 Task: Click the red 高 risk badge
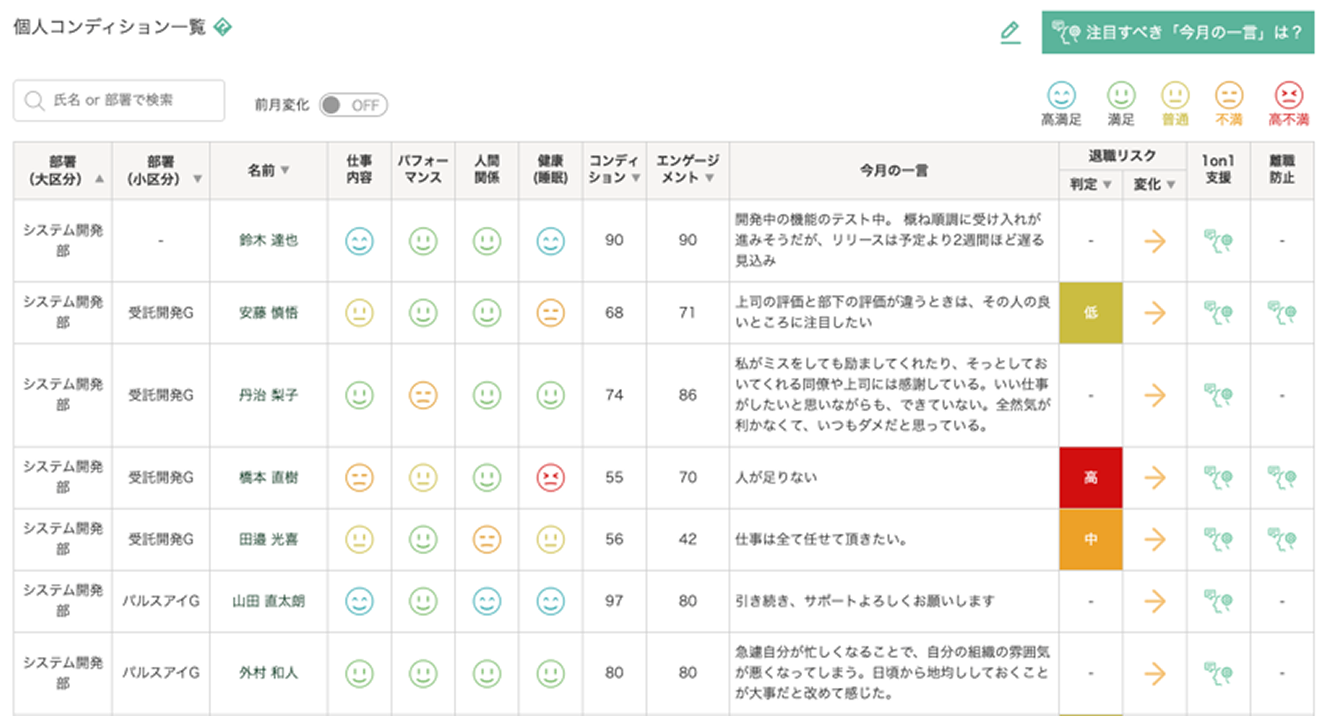click(x=1091, y=478)
